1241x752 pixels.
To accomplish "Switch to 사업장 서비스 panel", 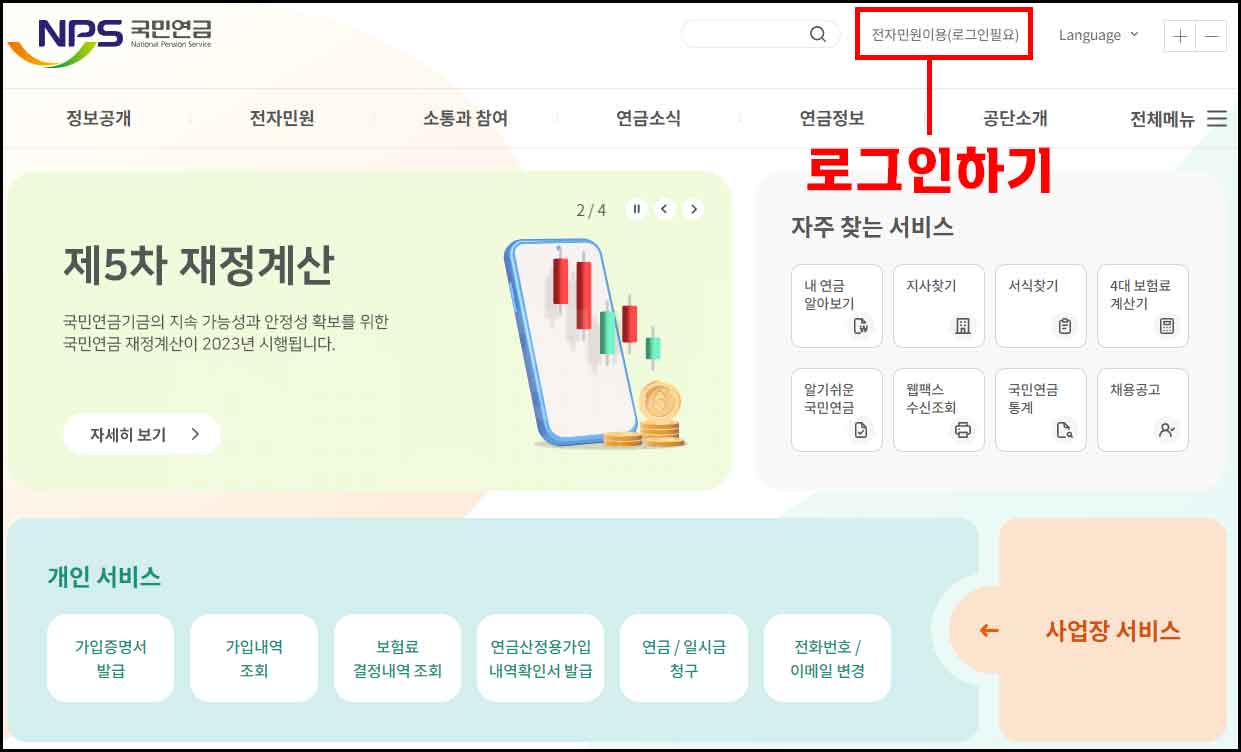I will (x=1113, y=631).
